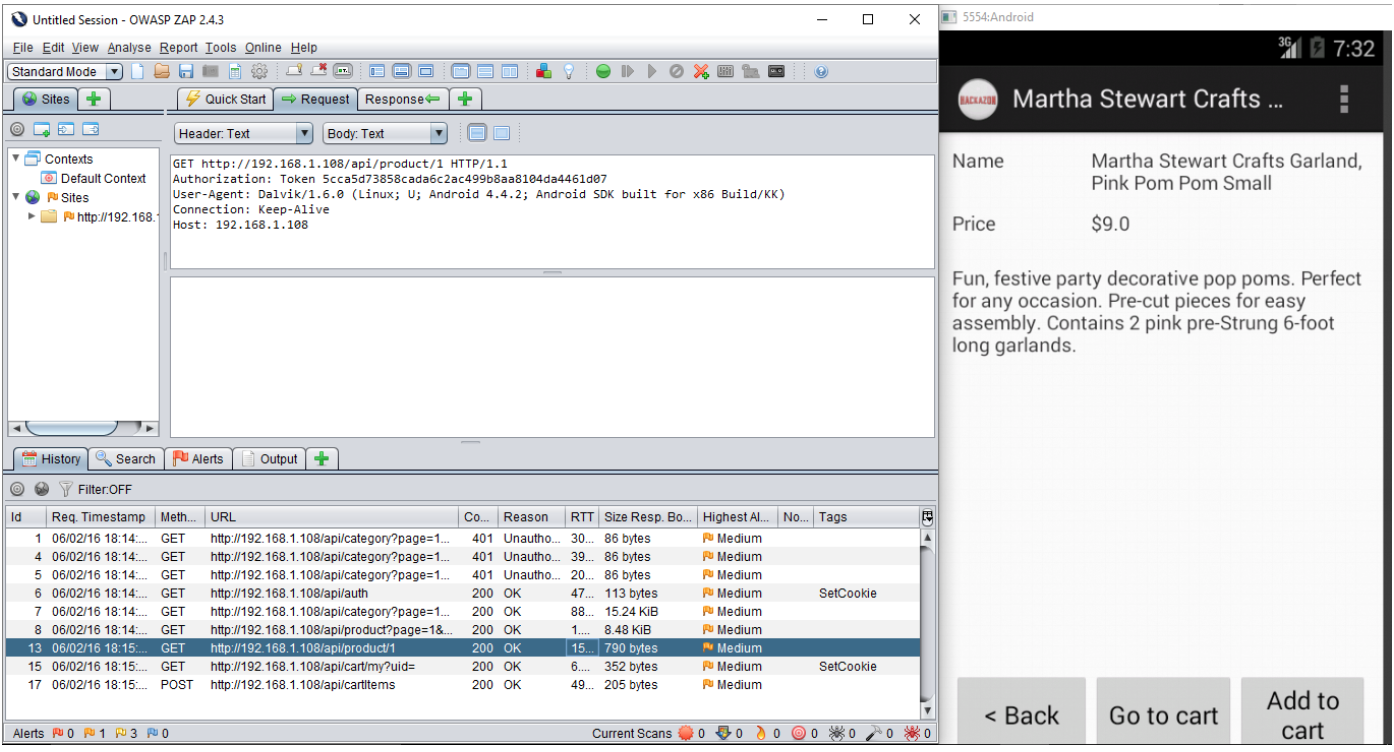Click inside the request header text area

pos(552,212)
